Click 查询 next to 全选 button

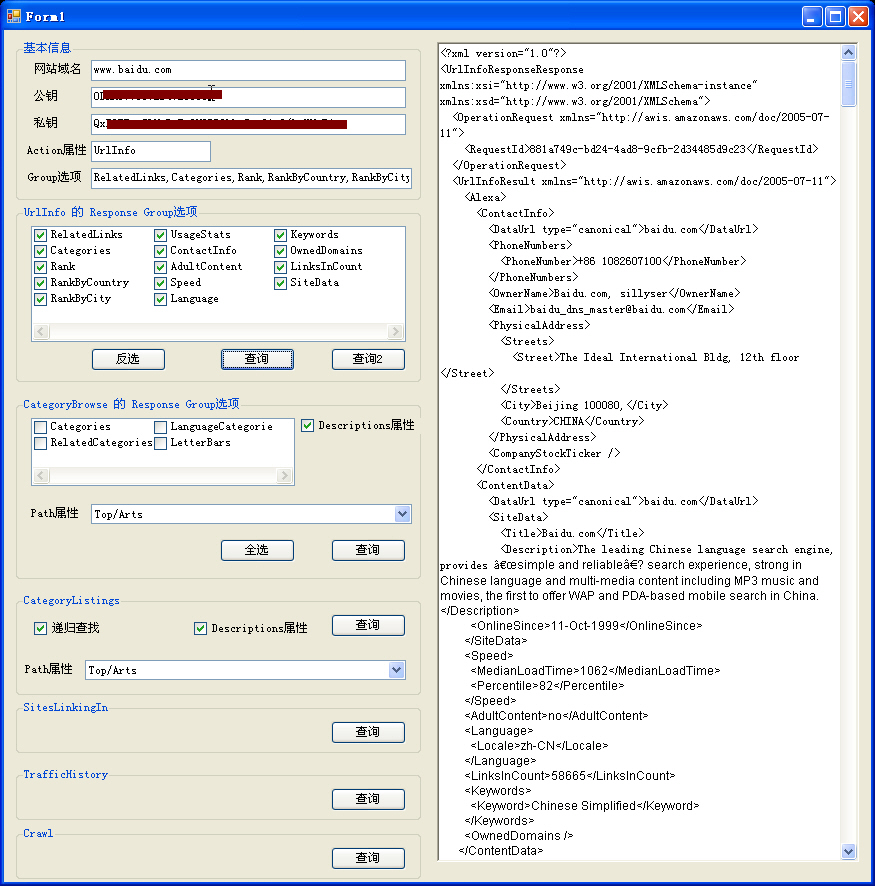(x=368, y=550)
